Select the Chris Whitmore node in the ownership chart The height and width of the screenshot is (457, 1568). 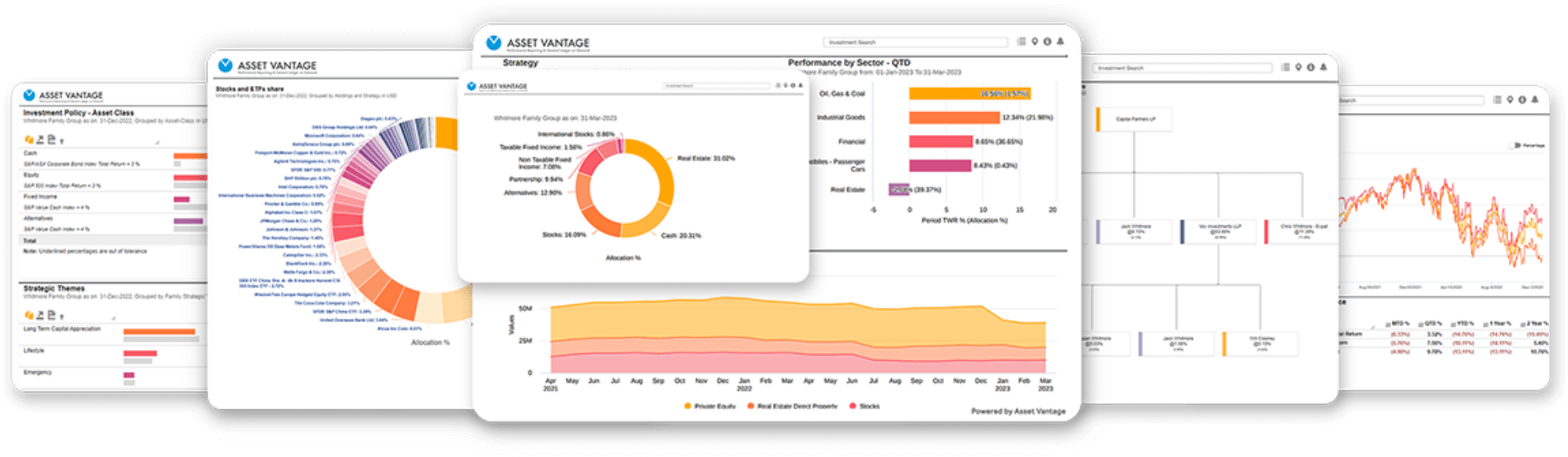tap(1302, 232)
